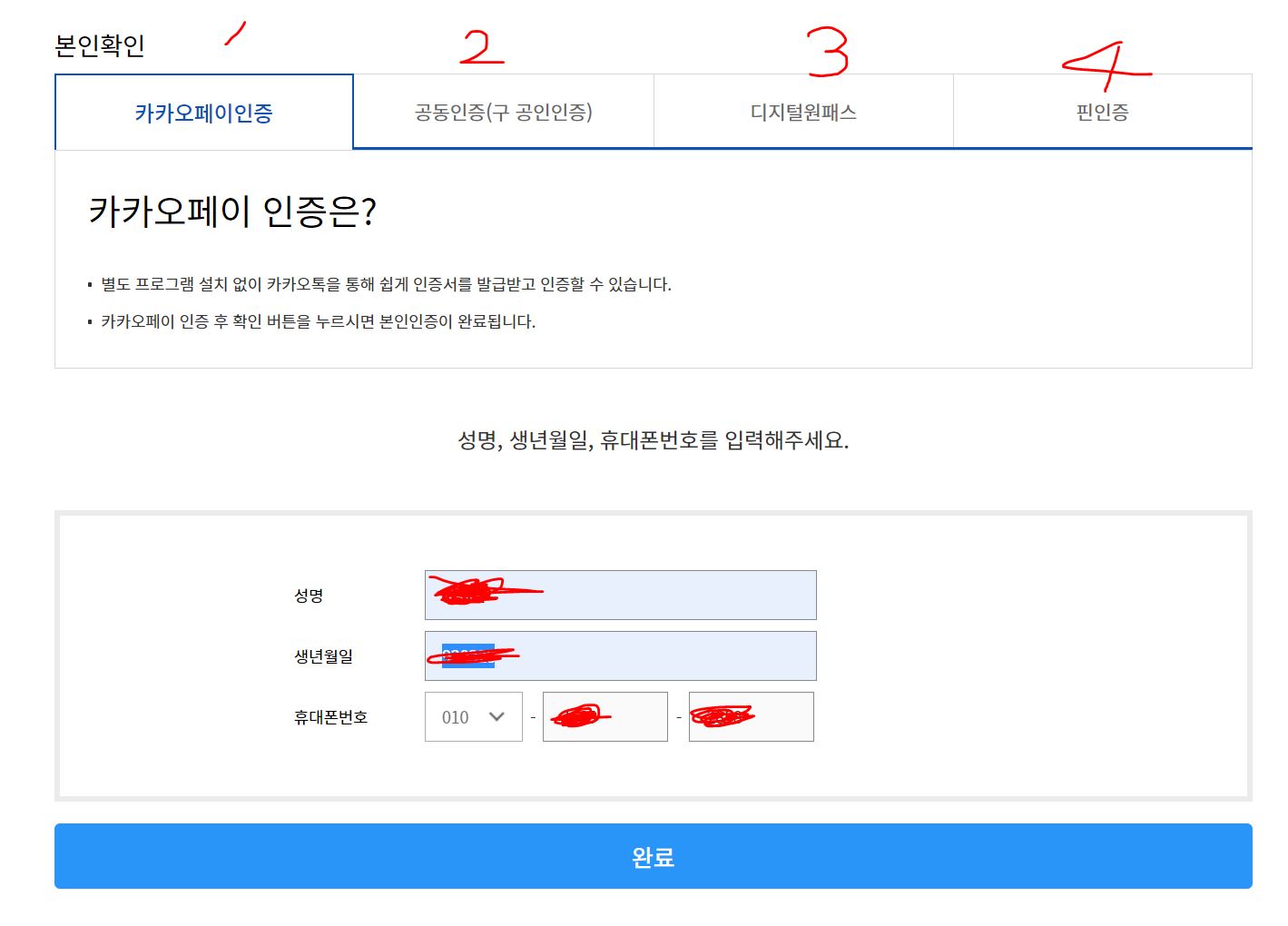Click the 성명 label
Viewport: 1288px width, 926px height.
point(309,596)
